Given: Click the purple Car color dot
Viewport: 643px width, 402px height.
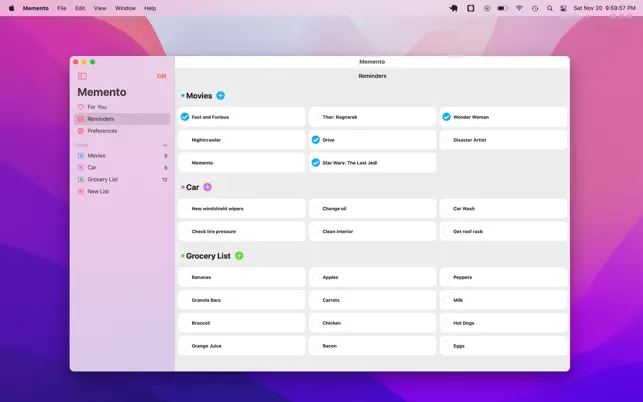Looking at the screenshot, I should [183, 187].
